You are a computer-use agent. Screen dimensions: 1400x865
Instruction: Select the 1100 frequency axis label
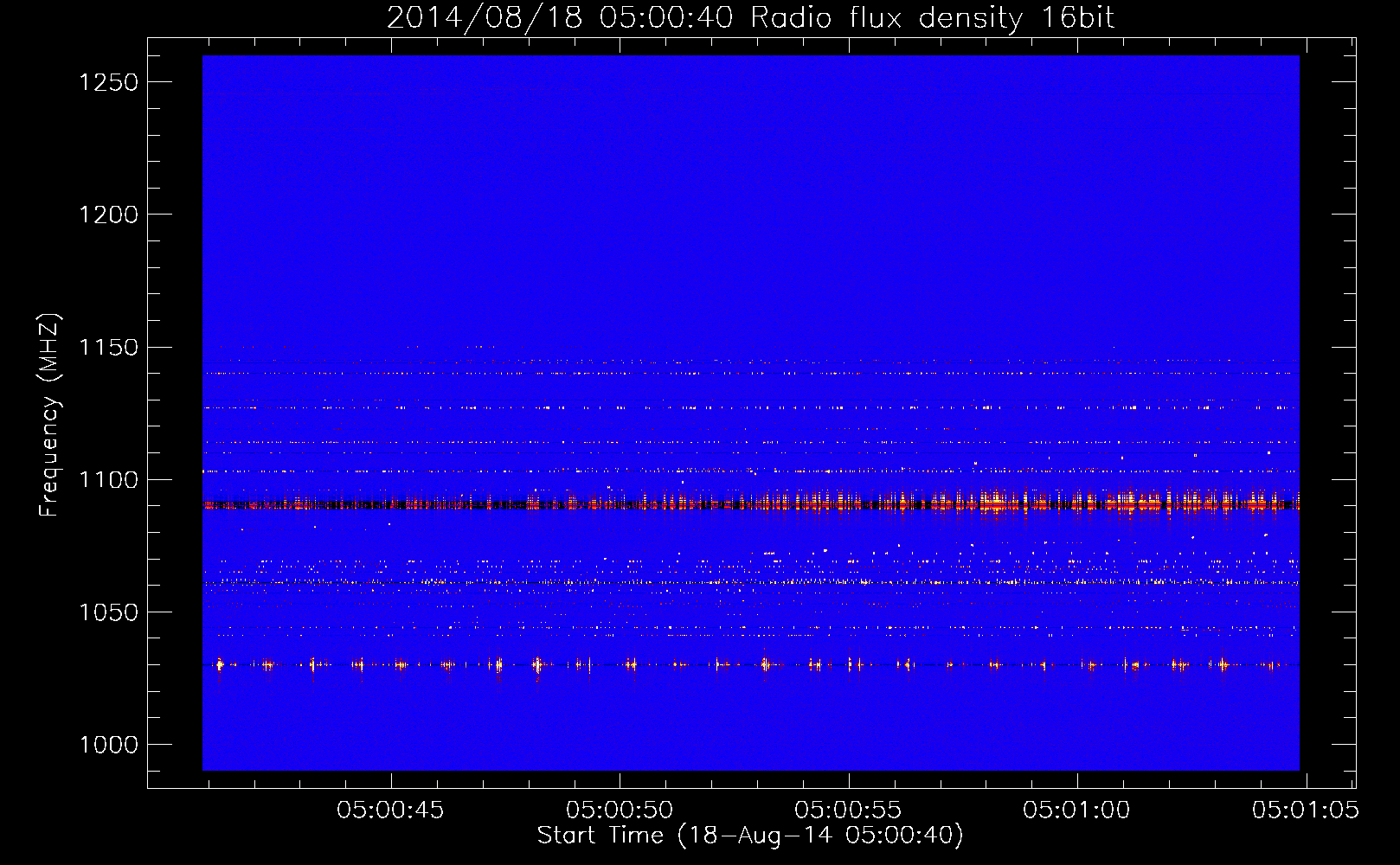pos(108,479)
